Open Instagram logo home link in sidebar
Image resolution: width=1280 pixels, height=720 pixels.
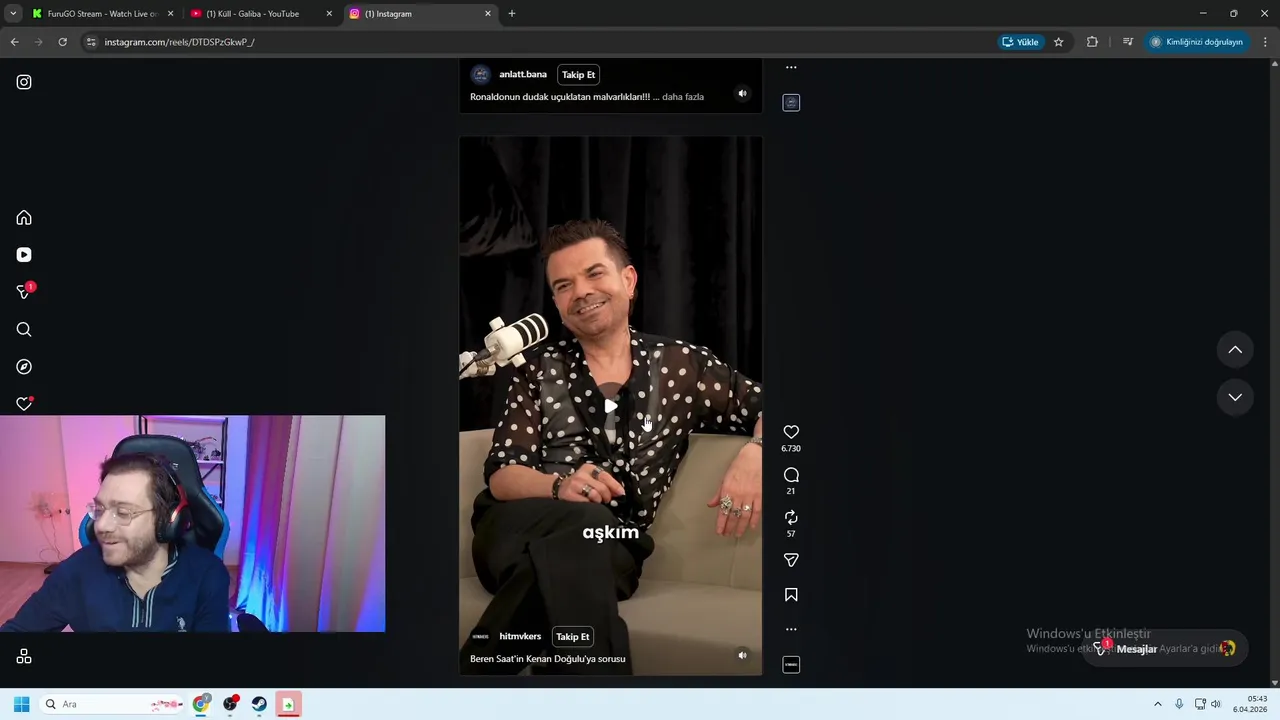24,82
